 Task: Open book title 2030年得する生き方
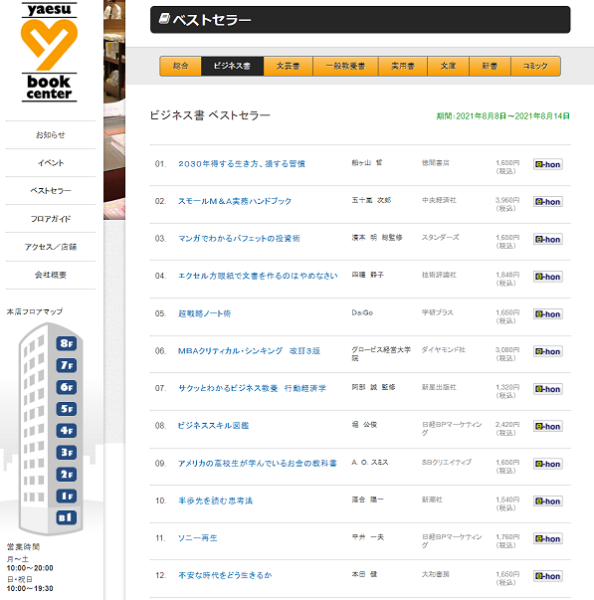coord(242,164)
